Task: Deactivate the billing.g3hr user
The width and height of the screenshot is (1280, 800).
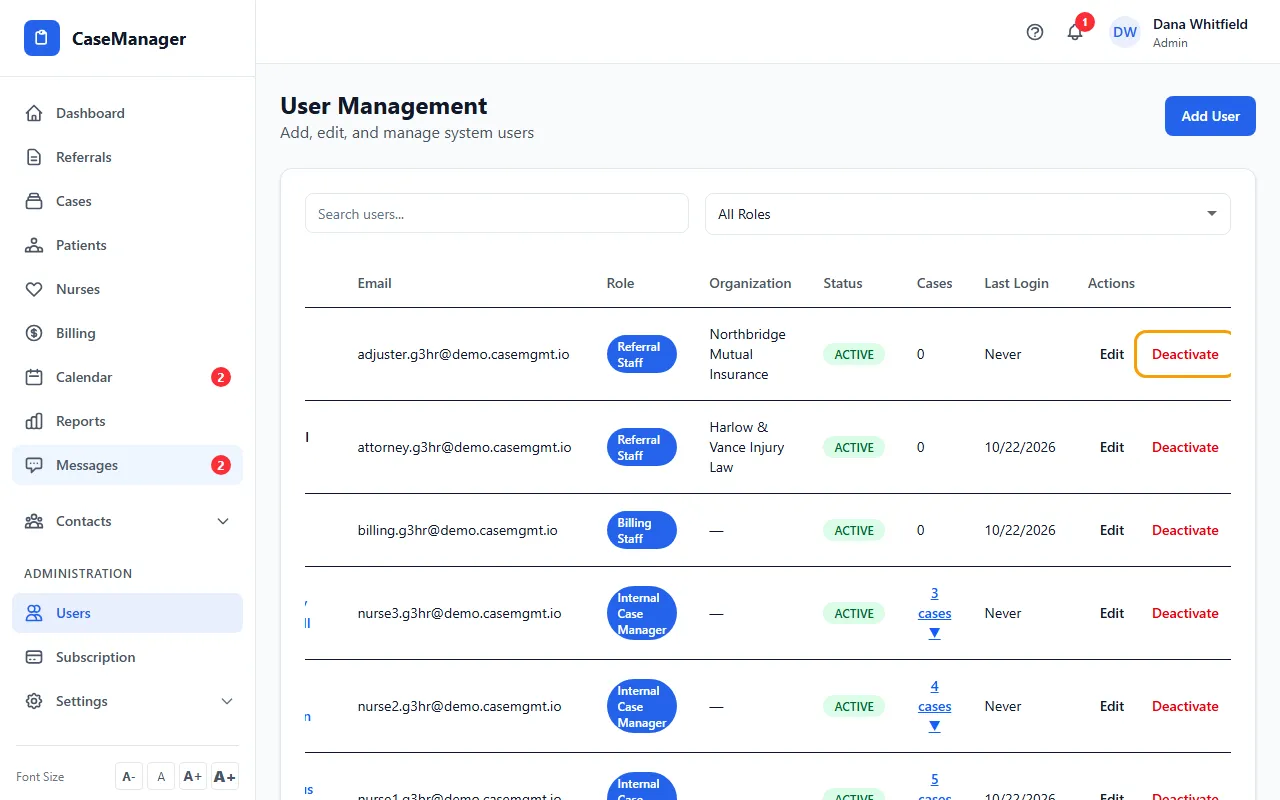Action: 1185,530
